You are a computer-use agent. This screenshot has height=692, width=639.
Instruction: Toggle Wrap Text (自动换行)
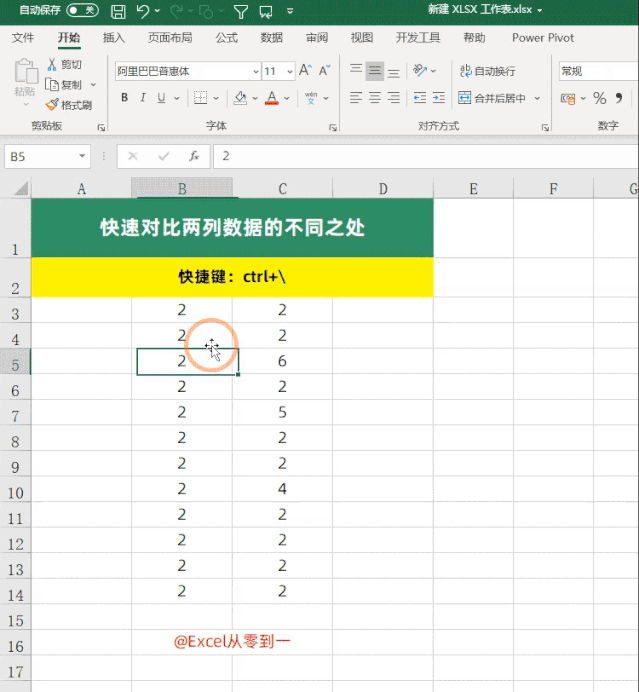point(487,71)
